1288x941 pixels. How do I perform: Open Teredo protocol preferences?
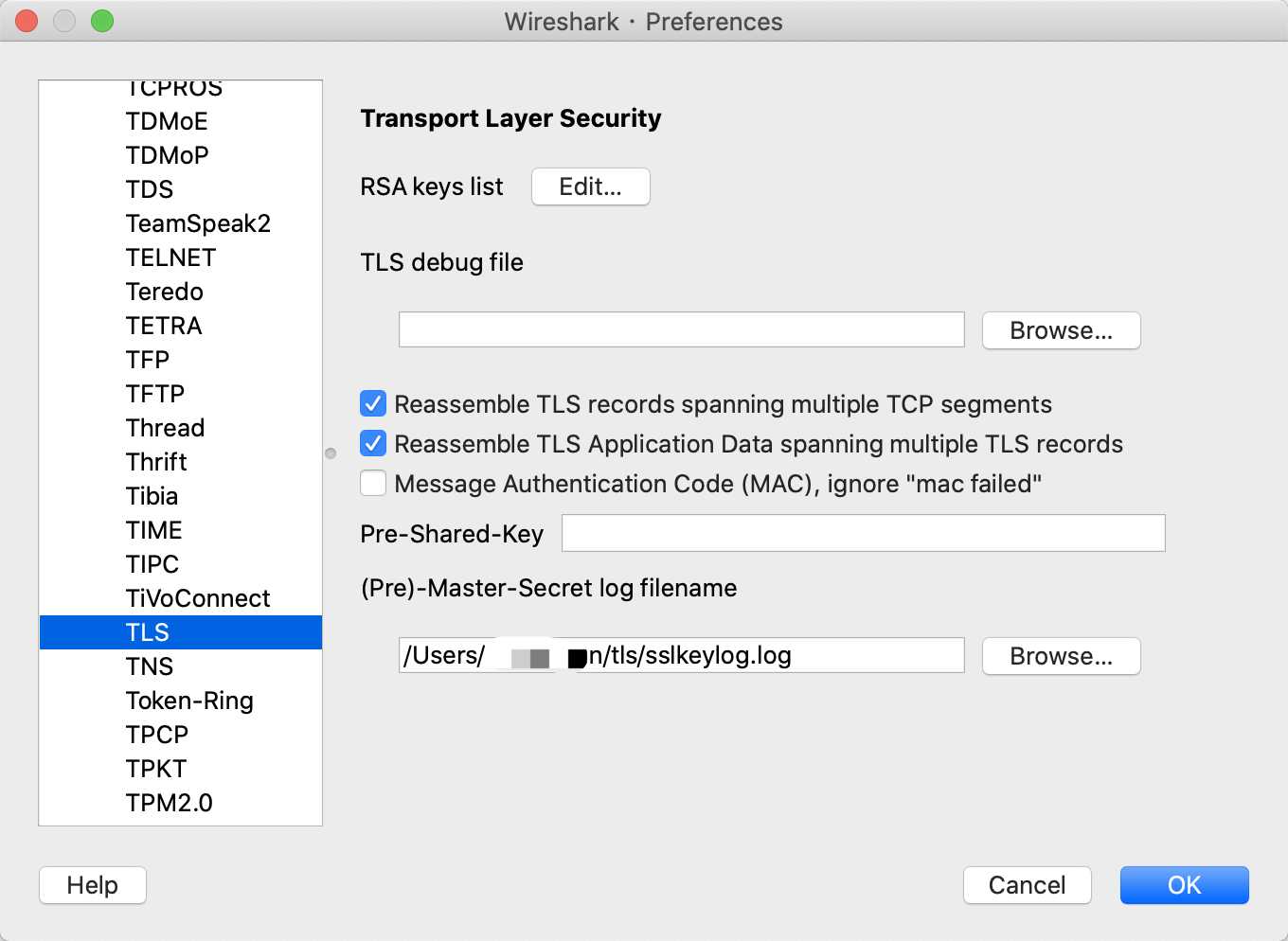(180, 292)
